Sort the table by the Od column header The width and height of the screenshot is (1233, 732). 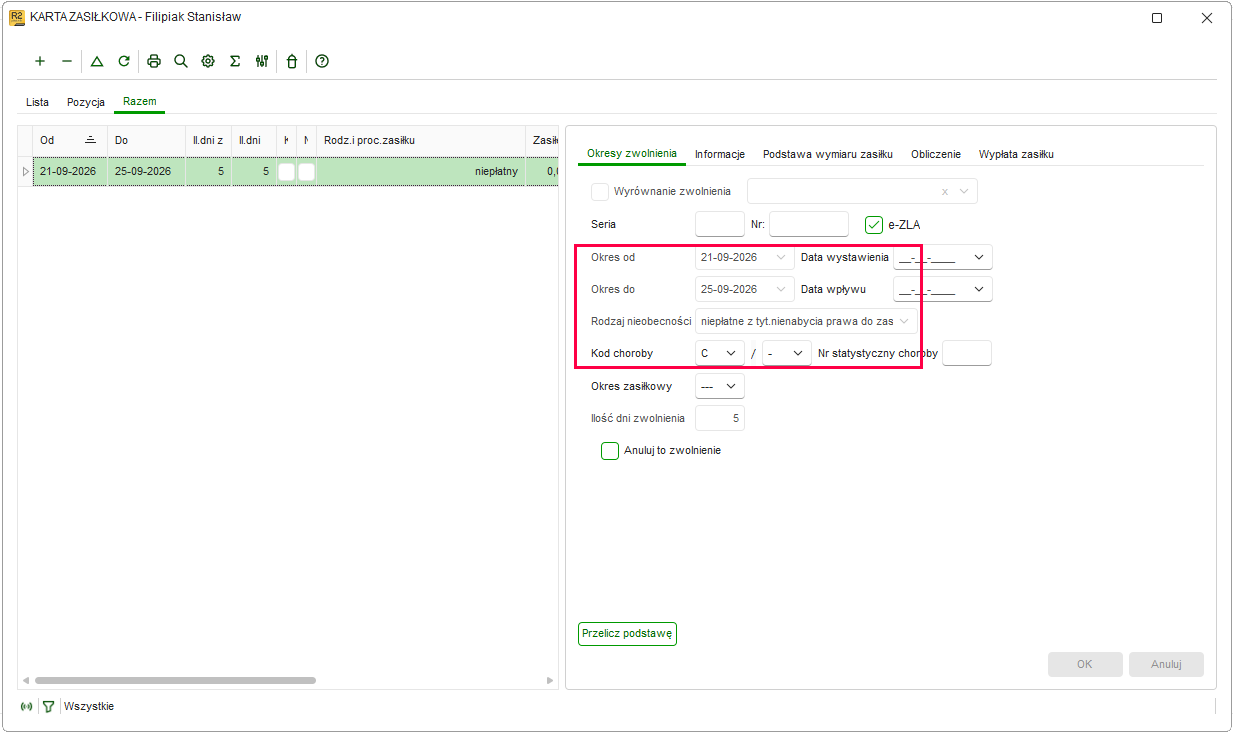[70, 140]
